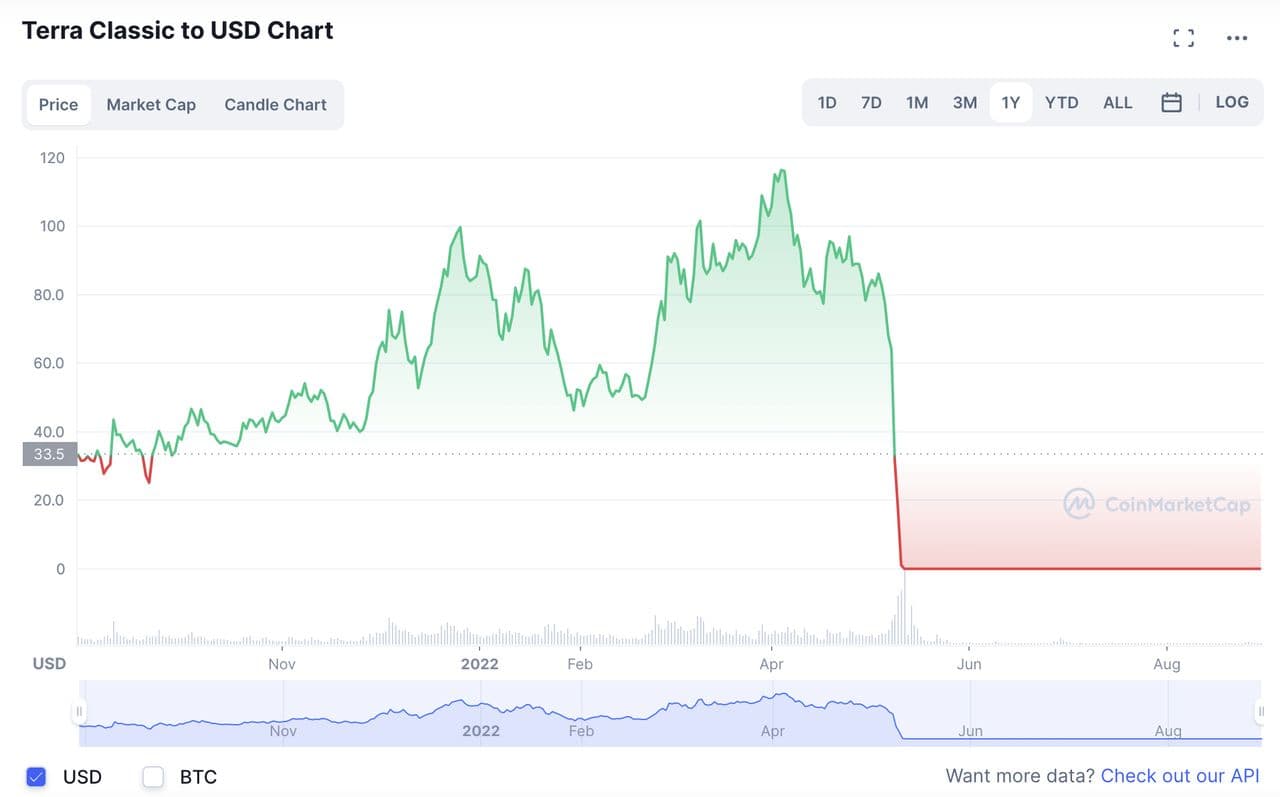Screen dimensions: 1280x797
Task: Show ALL time price history
Action: 1117,103
